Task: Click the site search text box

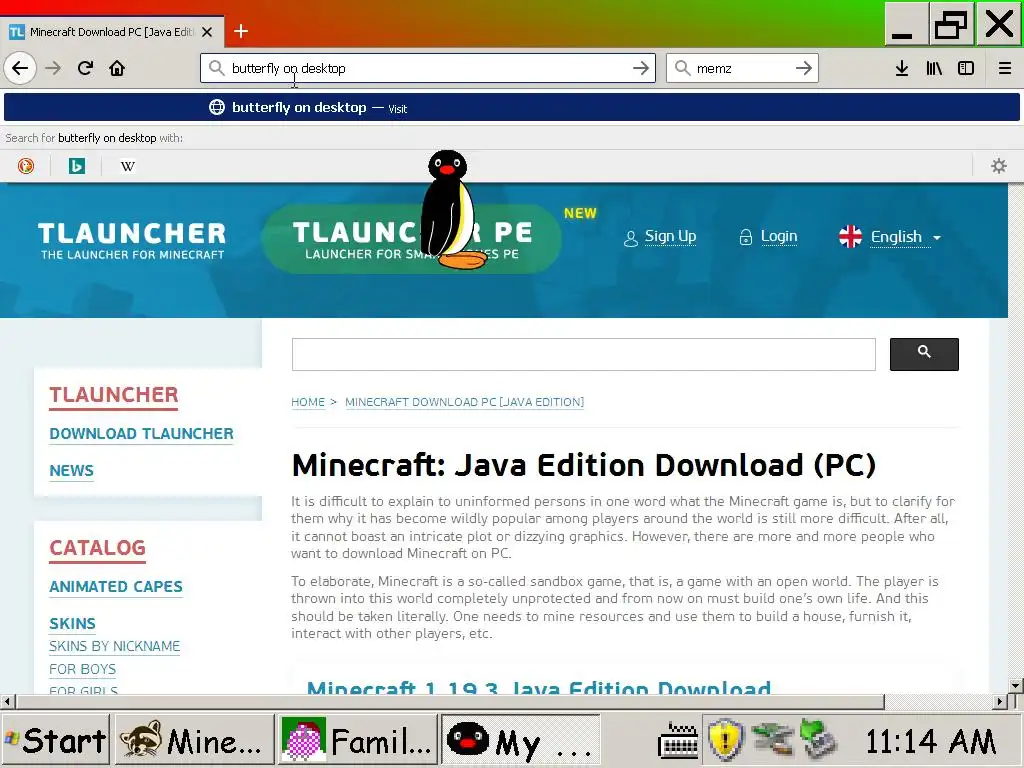Action: [583, 354]
